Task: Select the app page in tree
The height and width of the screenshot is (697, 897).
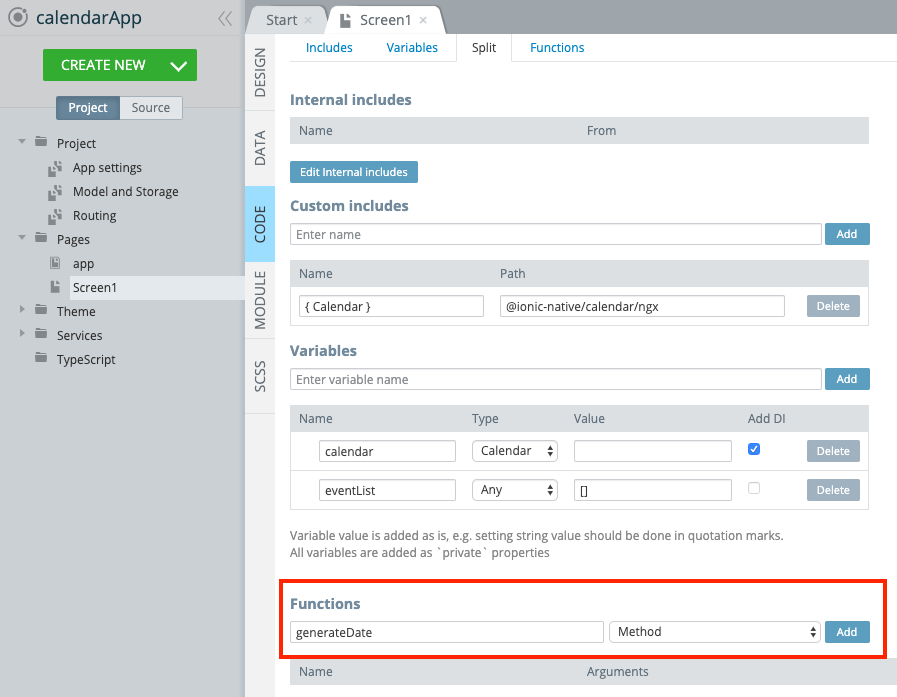Action: [x=84, y=264]
